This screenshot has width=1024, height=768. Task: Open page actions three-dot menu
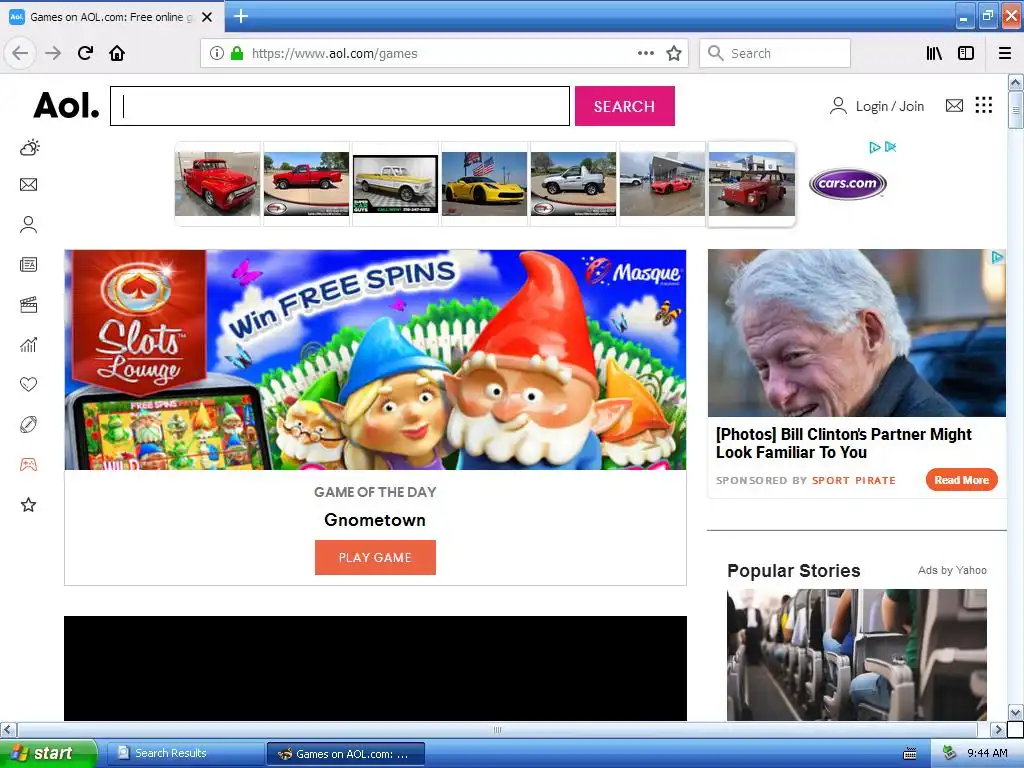(646, 53)
